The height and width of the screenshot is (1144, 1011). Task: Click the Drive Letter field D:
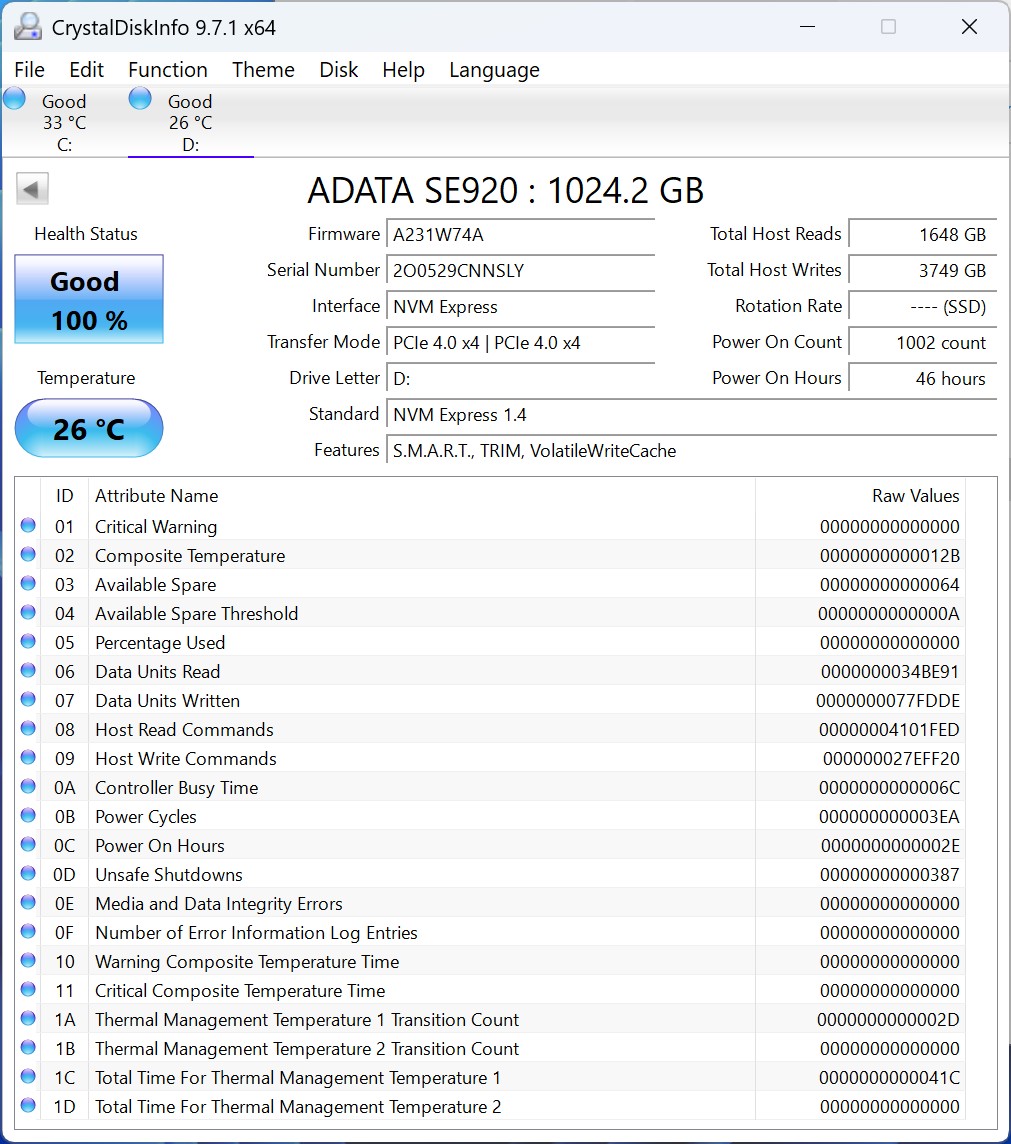click(521, 379)
